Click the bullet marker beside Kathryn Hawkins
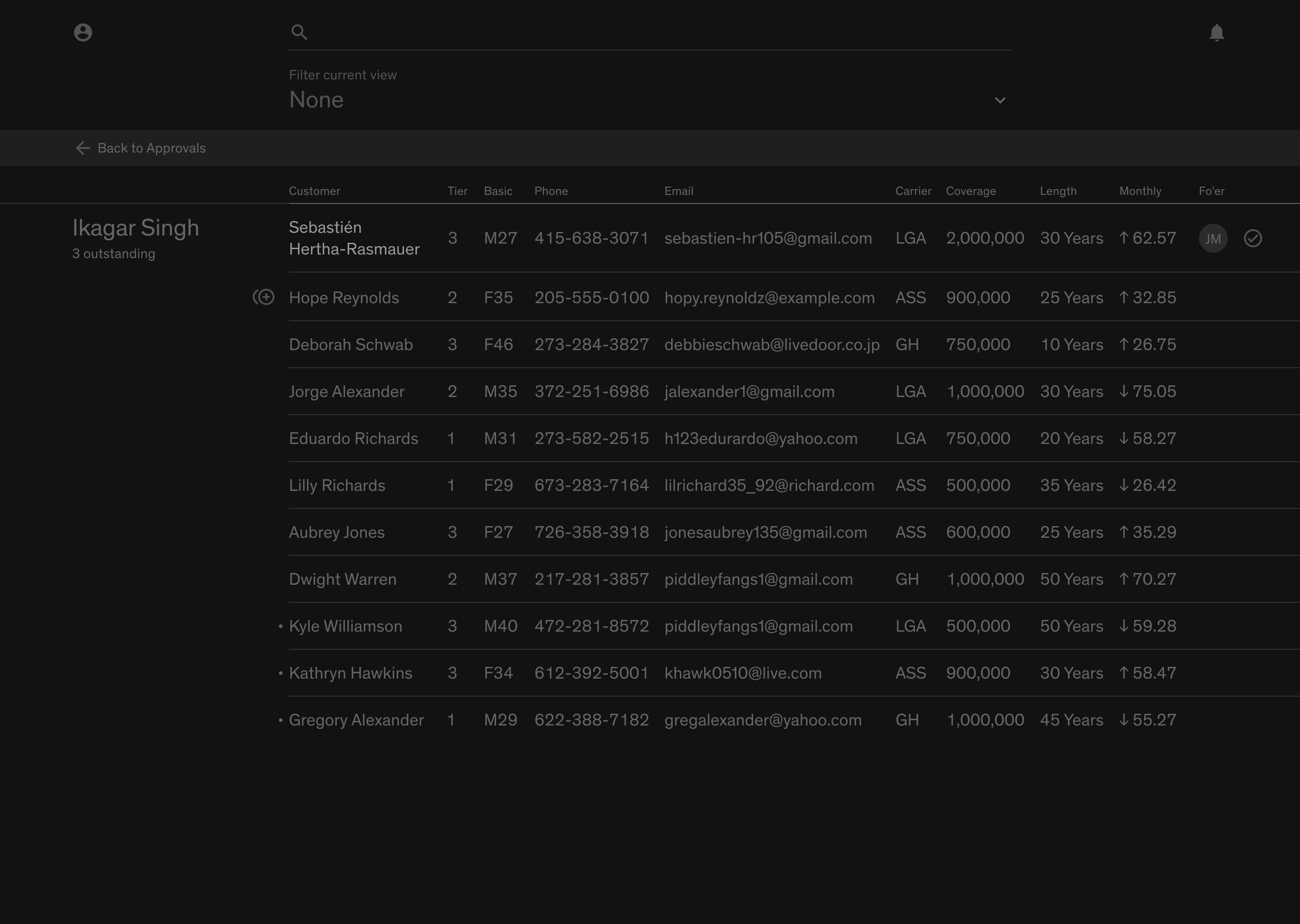 click(281, 673)
